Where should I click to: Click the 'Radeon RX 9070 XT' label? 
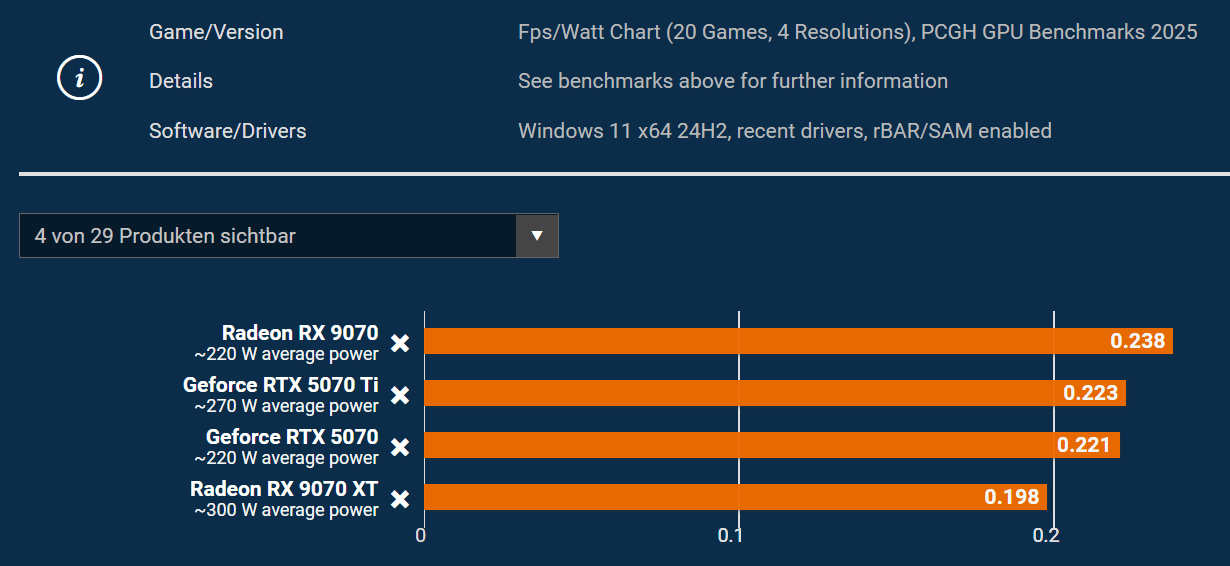tap(284, 489)
